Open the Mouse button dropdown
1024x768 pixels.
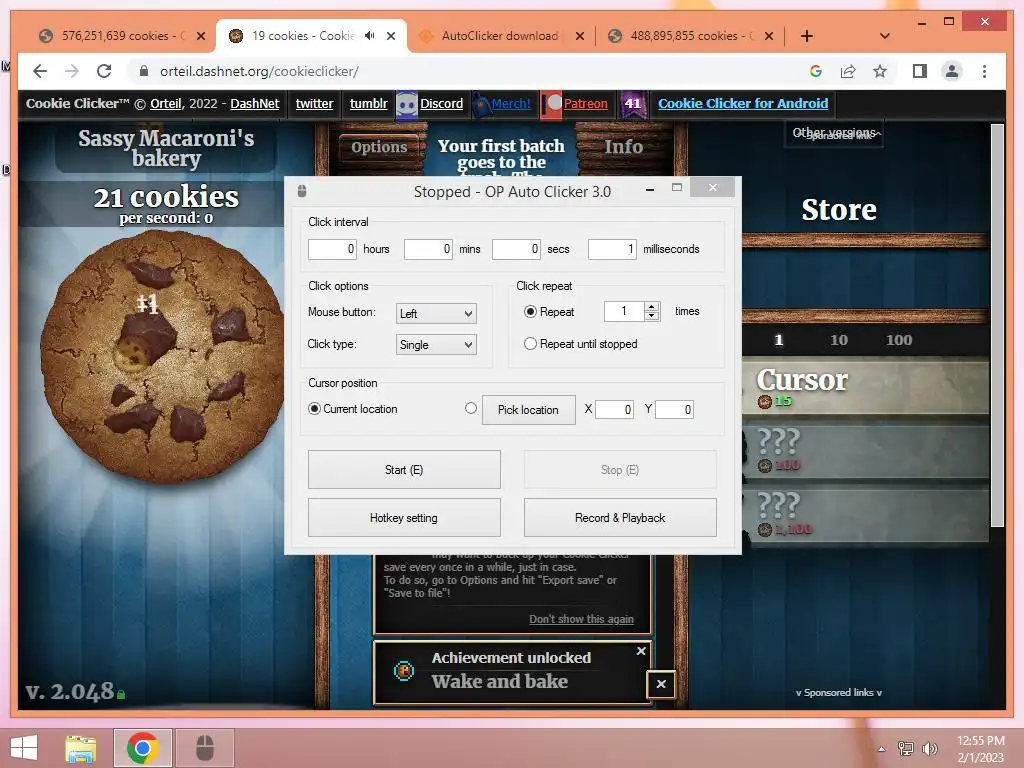click(436, 313)
